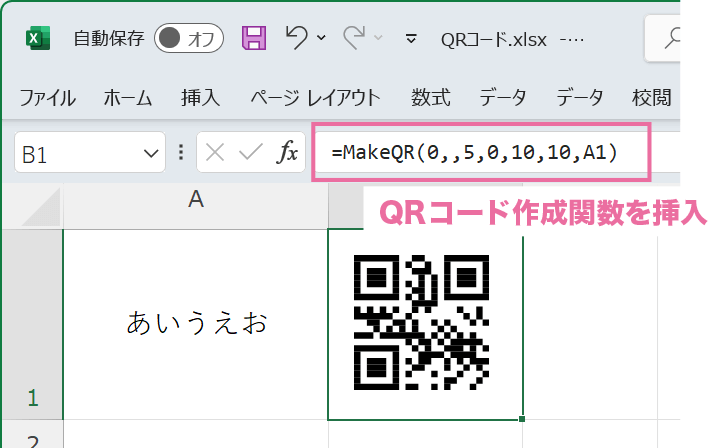The width and height of the screenshot is (724, 448).
Task: Select row 1 header
Action: click(32, 324)
